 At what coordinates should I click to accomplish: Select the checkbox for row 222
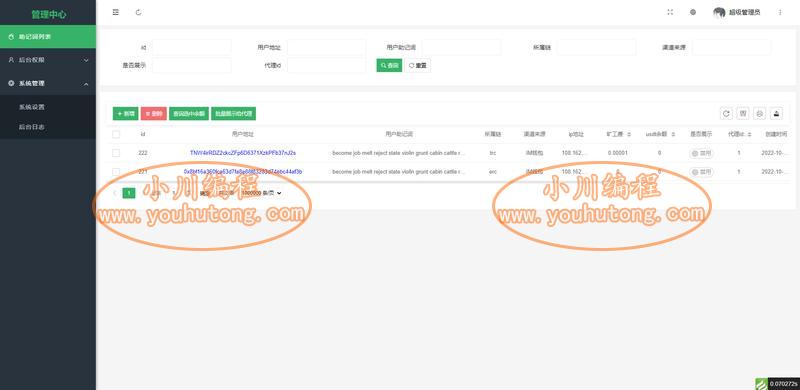116,153
